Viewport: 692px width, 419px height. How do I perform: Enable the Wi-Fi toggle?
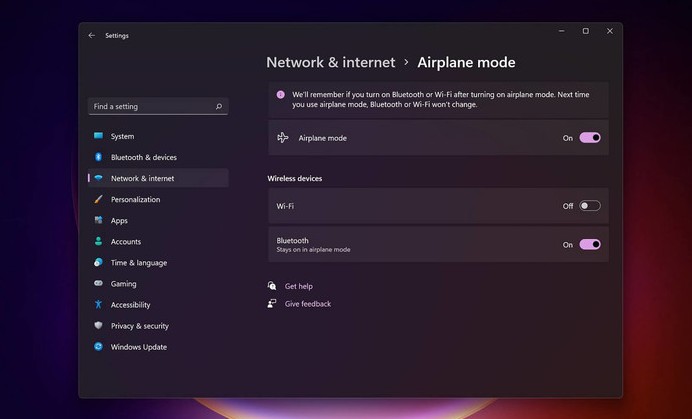(x=590, y=206)
